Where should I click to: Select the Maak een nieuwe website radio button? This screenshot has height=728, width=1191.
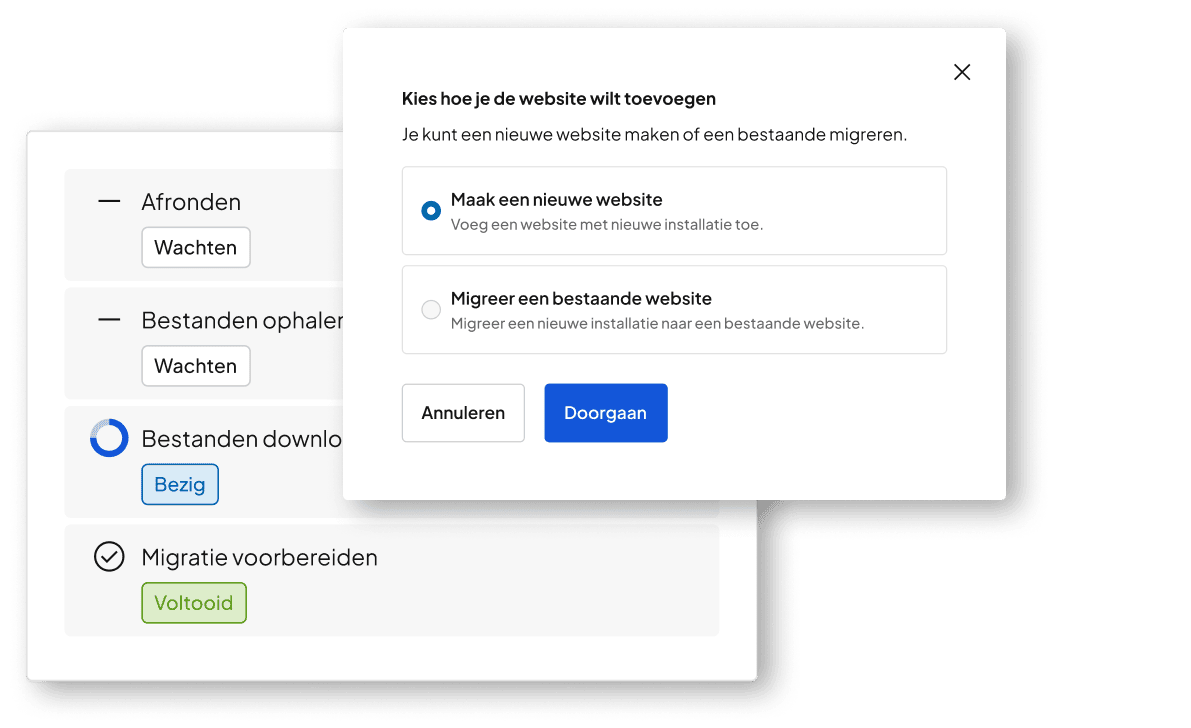point(431,210)
